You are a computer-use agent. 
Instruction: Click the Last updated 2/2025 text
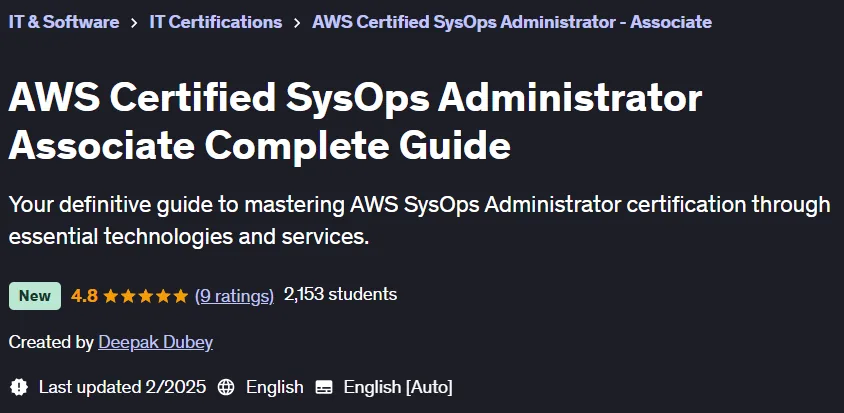[x=122, y=387]
